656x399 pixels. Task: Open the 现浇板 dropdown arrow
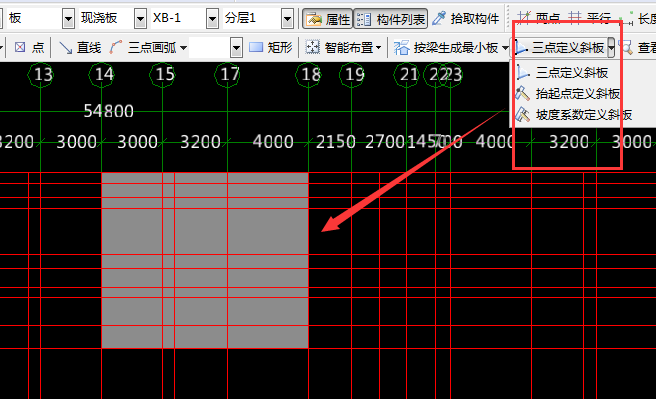(x=141, y=18)
